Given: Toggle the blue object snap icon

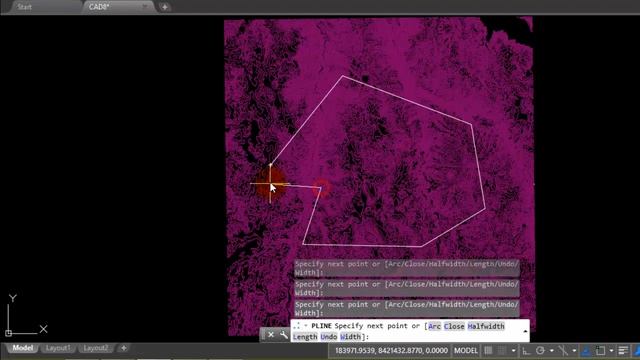Looking at the screenshot, I should 586,350.
